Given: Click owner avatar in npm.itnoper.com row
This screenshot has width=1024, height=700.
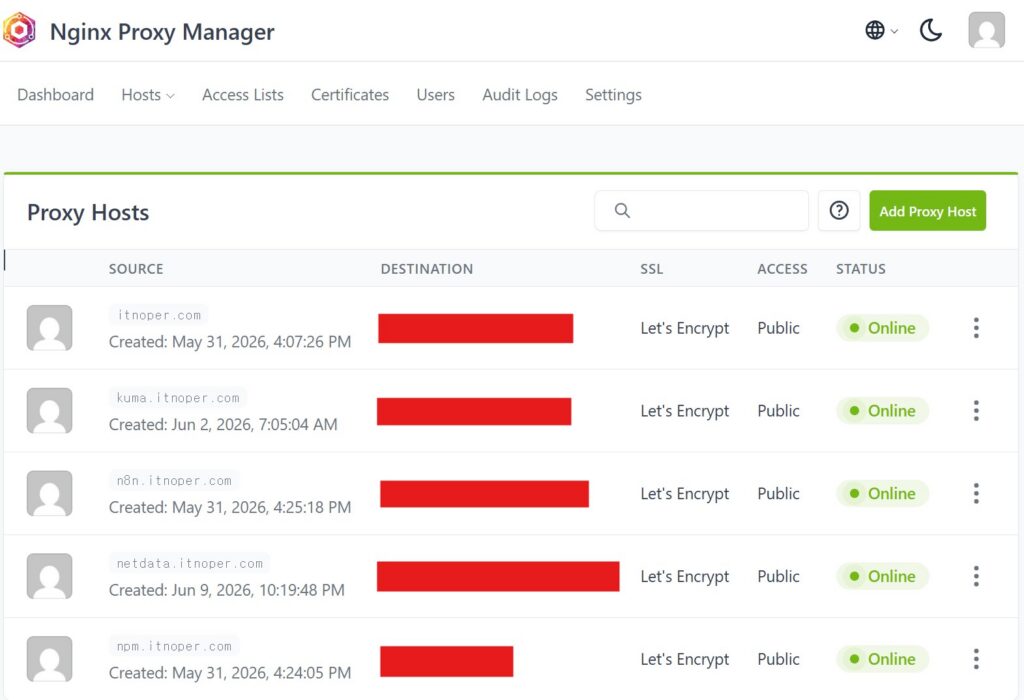Looking at the screenshot, I should click(x=50, y=659).
